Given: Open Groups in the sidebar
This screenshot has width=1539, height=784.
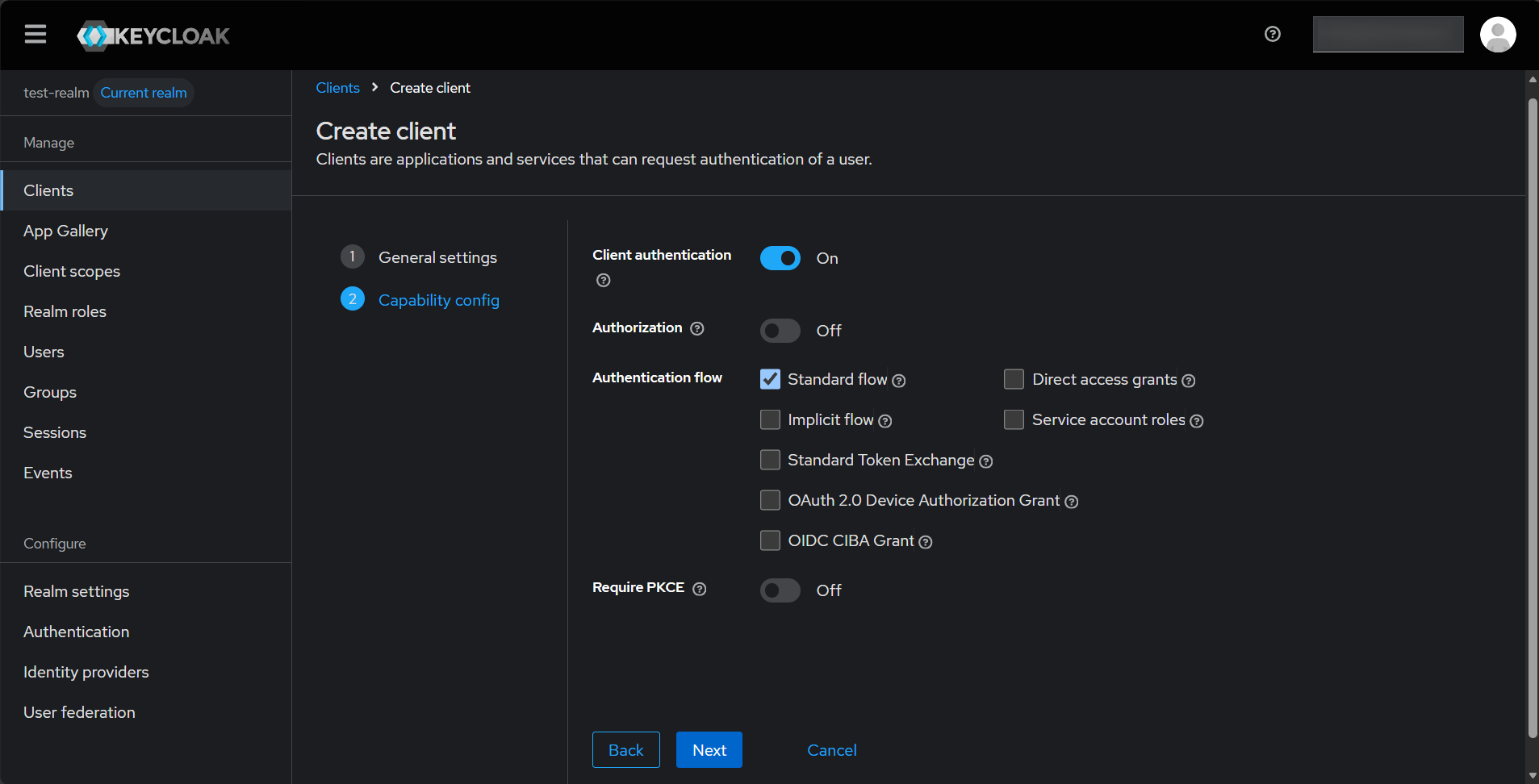Looking at the screenshot, I should (146, 392).
